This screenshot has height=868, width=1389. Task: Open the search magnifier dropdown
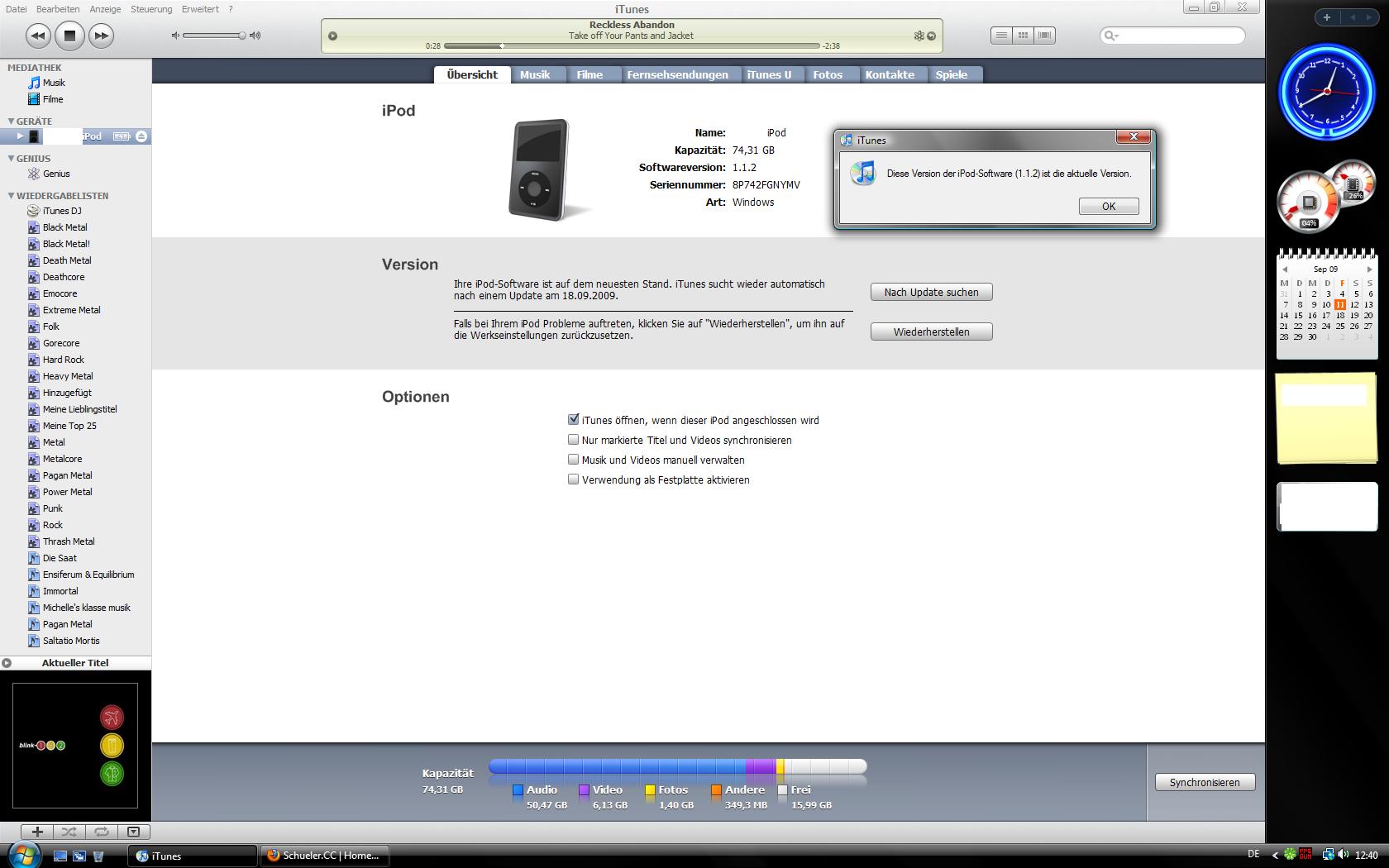pyautogui.click(x=1111, y=36)
